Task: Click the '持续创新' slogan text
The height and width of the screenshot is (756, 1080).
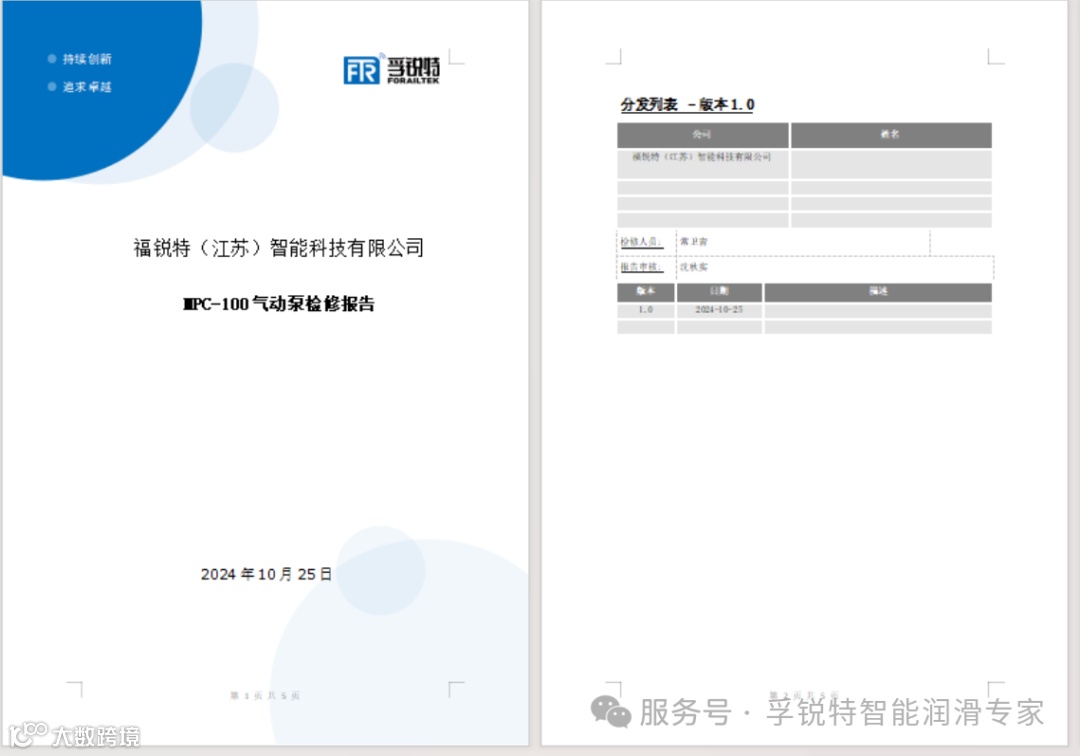Action: pyautogui.click(x=87, y=59)
